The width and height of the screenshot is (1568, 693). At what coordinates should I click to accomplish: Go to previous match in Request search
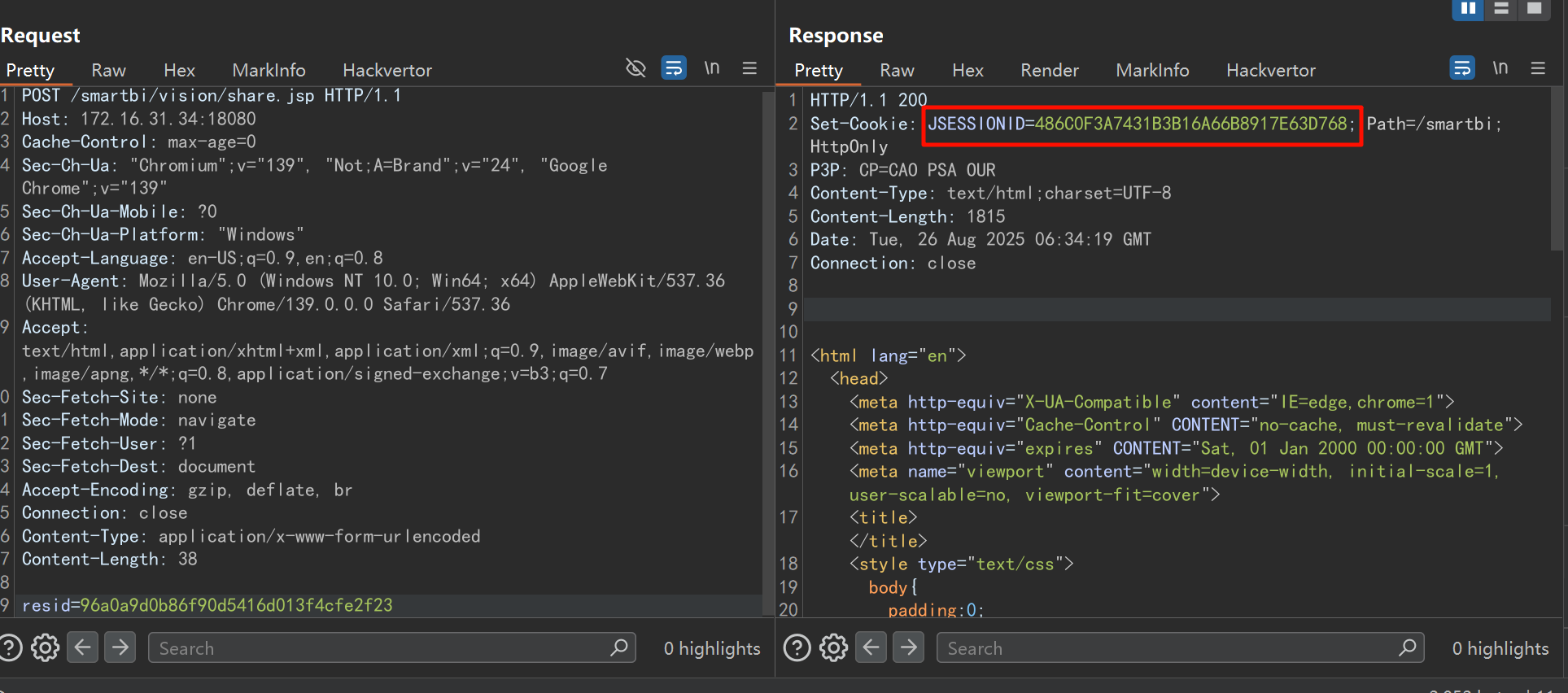click(x=82, y=648)
